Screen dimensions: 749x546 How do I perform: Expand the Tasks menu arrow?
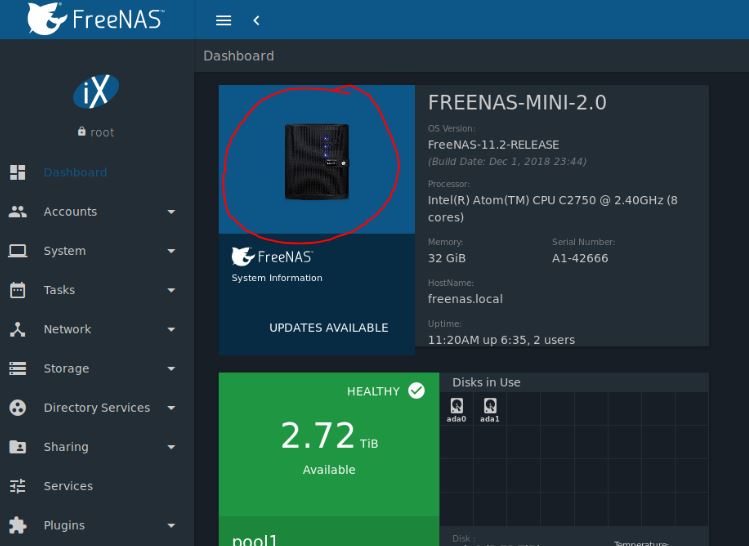coord(171,290)
